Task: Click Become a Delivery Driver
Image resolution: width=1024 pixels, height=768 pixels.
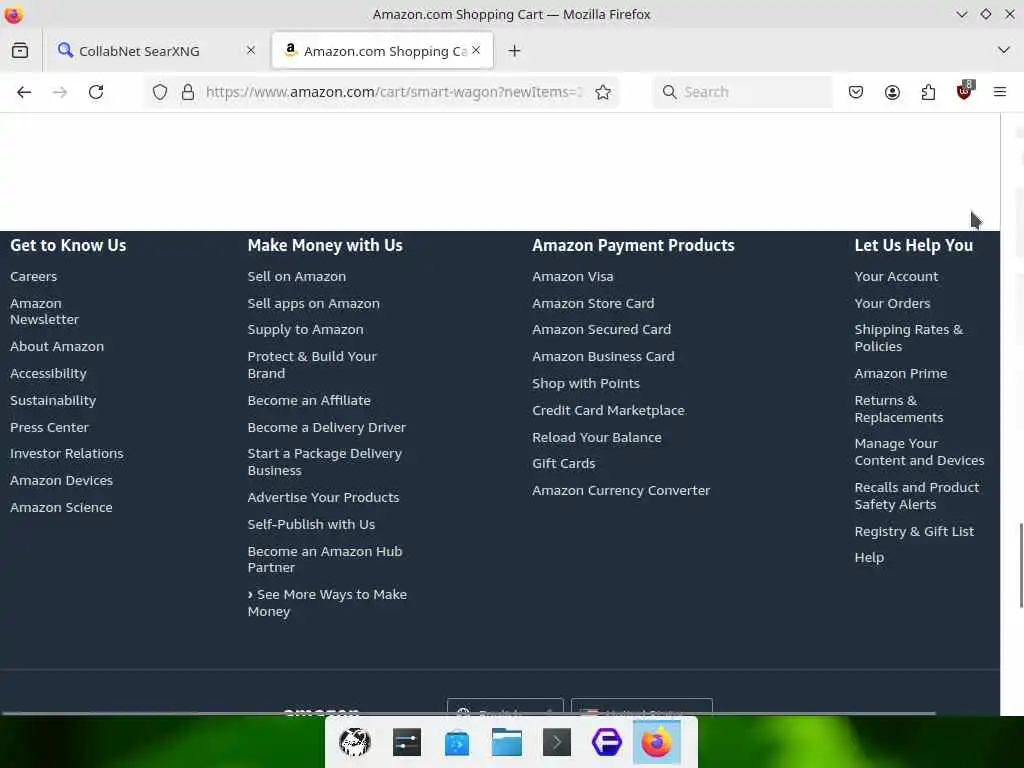Action: pos(327,427)
